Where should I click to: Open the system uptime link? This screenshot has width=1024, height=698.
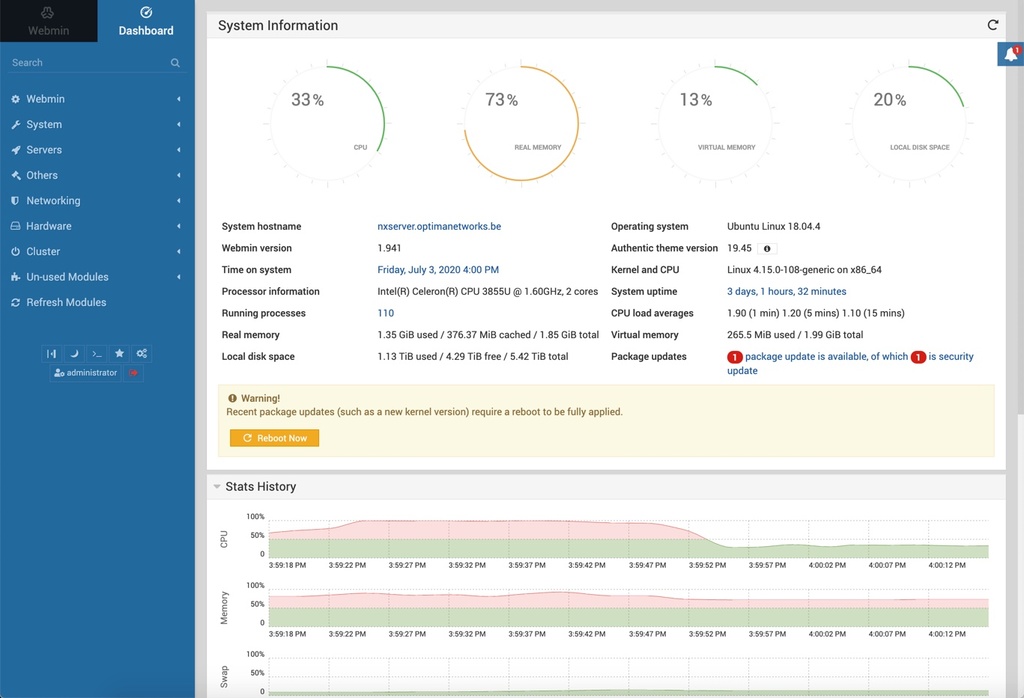786,291
